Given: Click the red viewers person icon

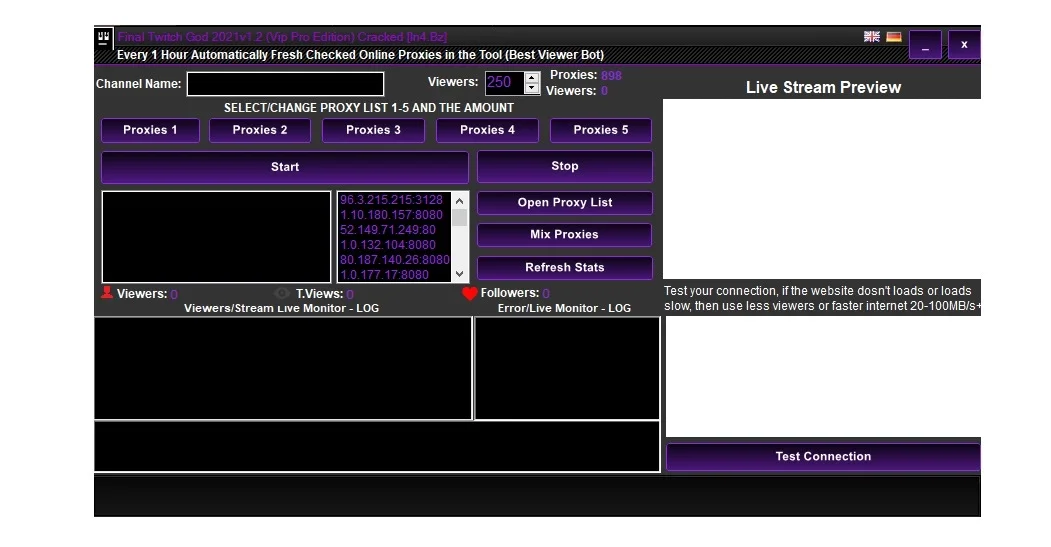Looking at the screenshot, I should click(x=107, y=292).
